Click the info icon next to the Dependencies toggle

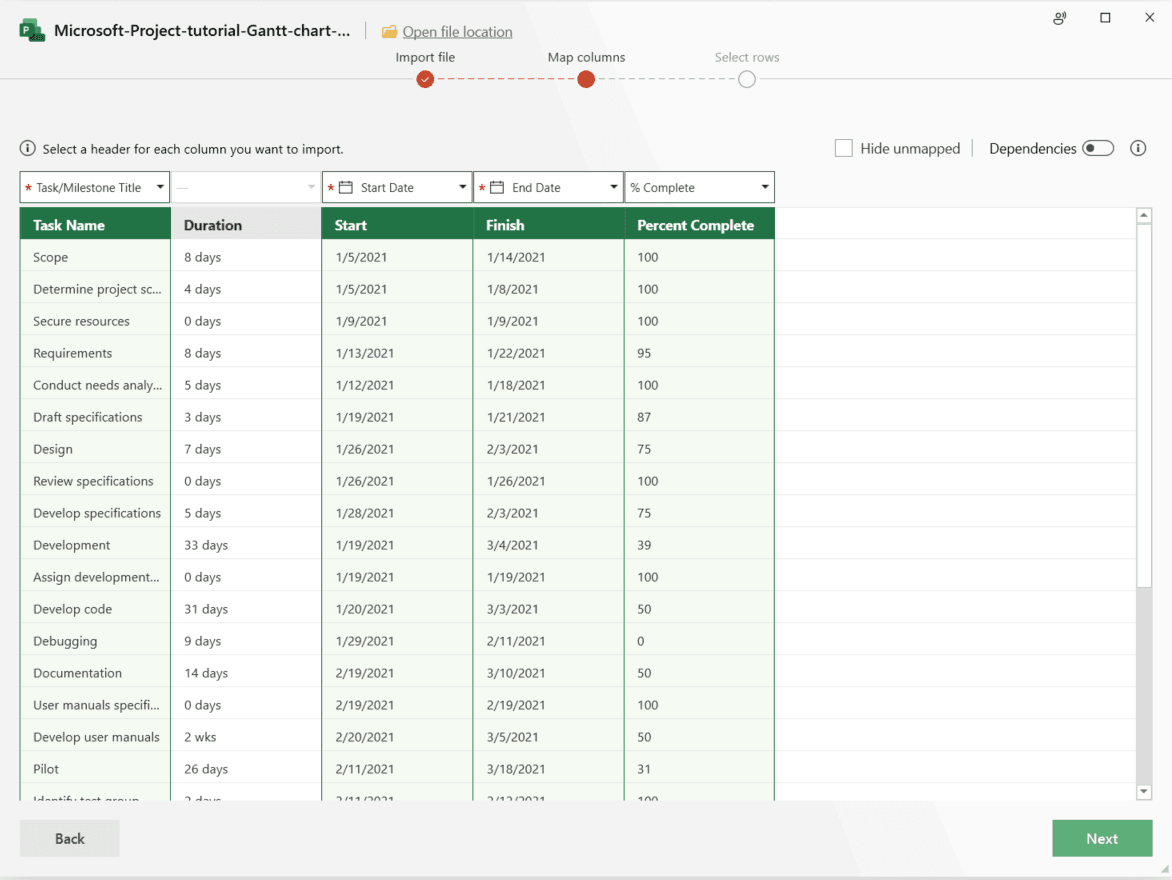pos(1138,148)
